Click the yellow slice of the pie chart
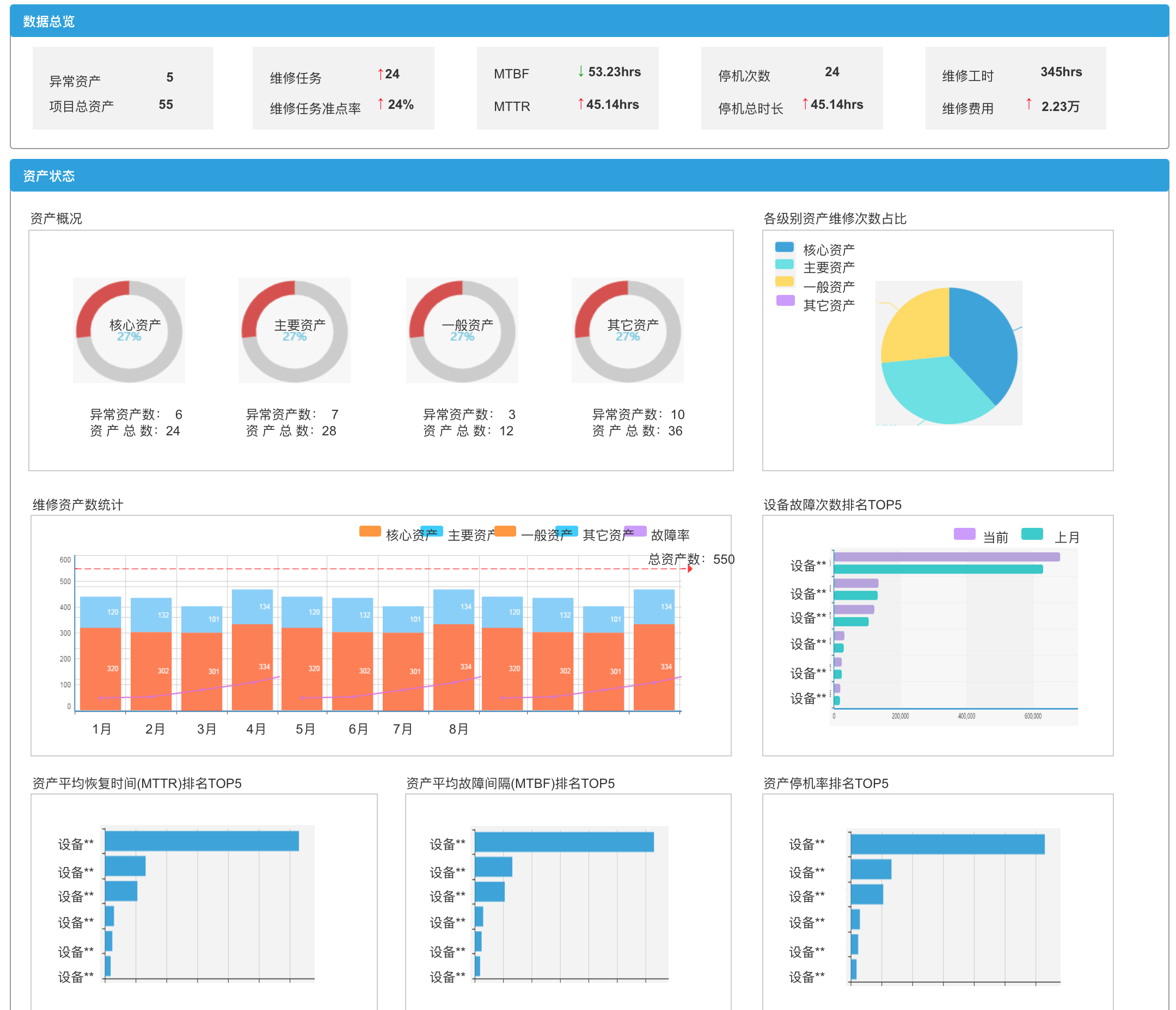 [920, 329]
